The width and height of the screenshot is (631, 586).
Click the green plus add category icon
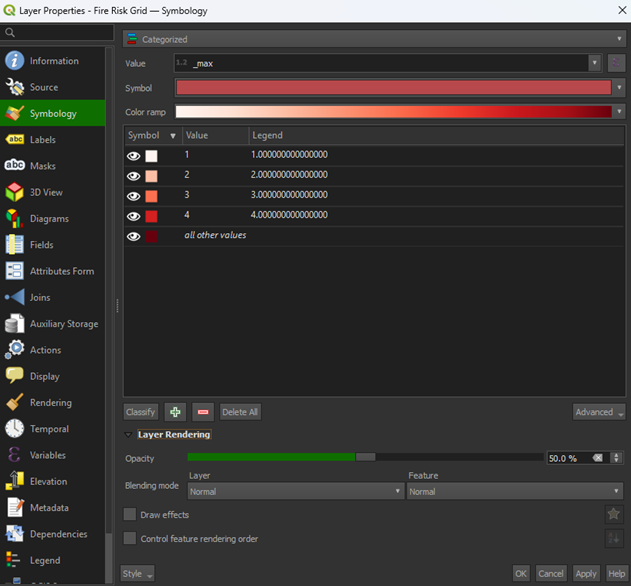pyautogui.click(x=176, y=412)
